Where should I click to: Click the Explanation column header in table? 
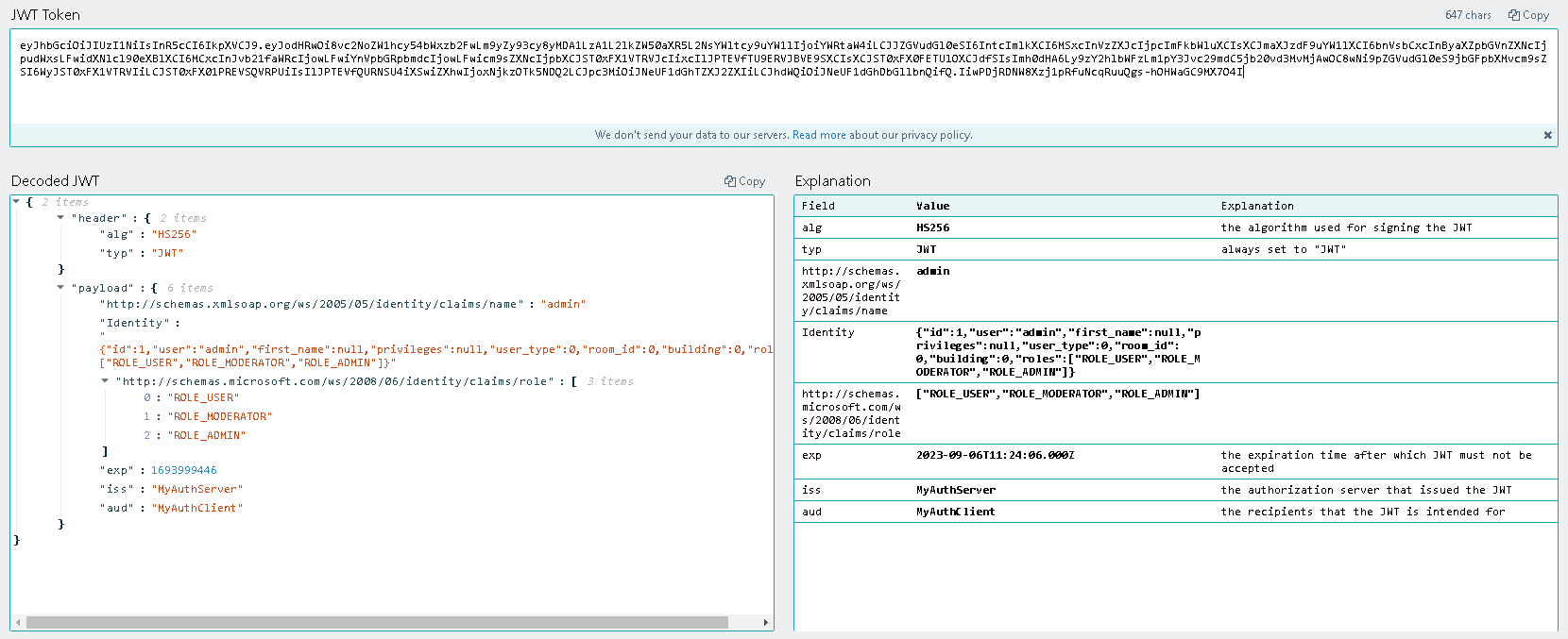pyautogui.click(x=1256, y=206)
